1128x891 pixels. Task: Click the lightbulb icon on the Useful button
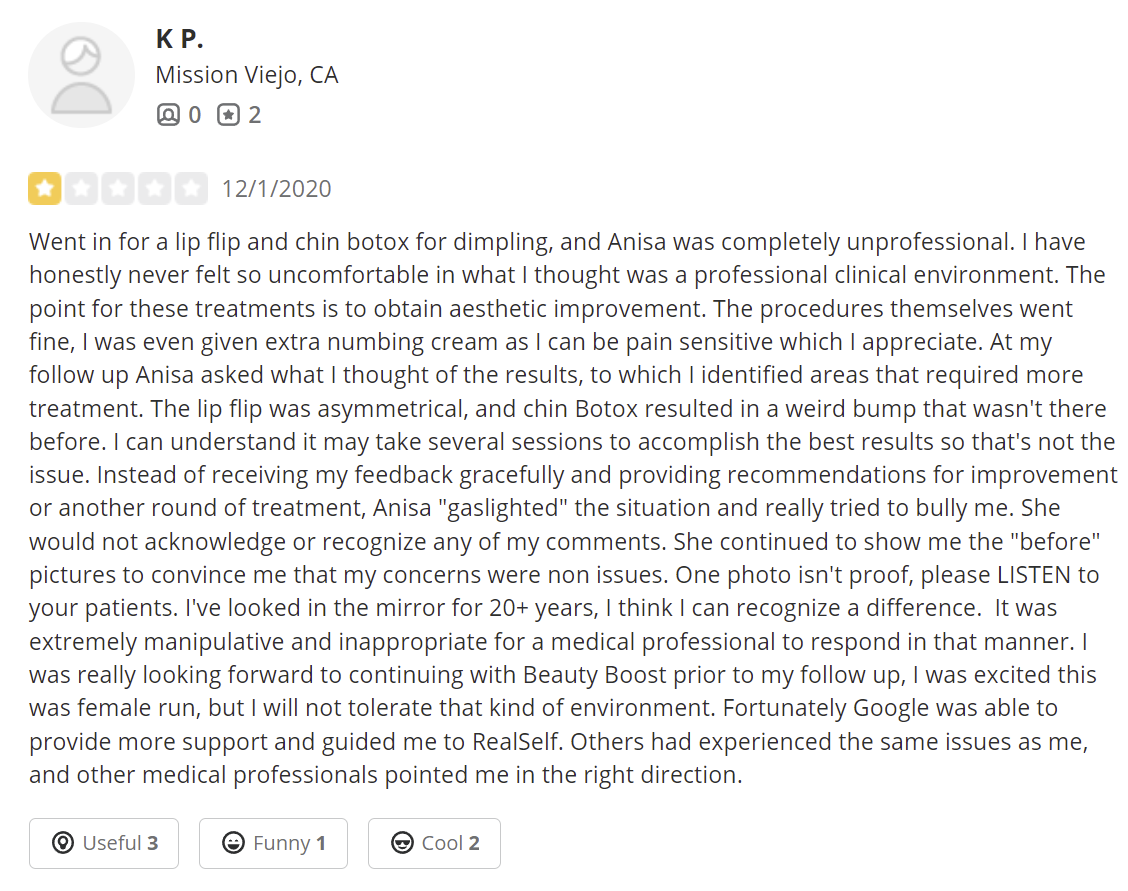point(63,843)
